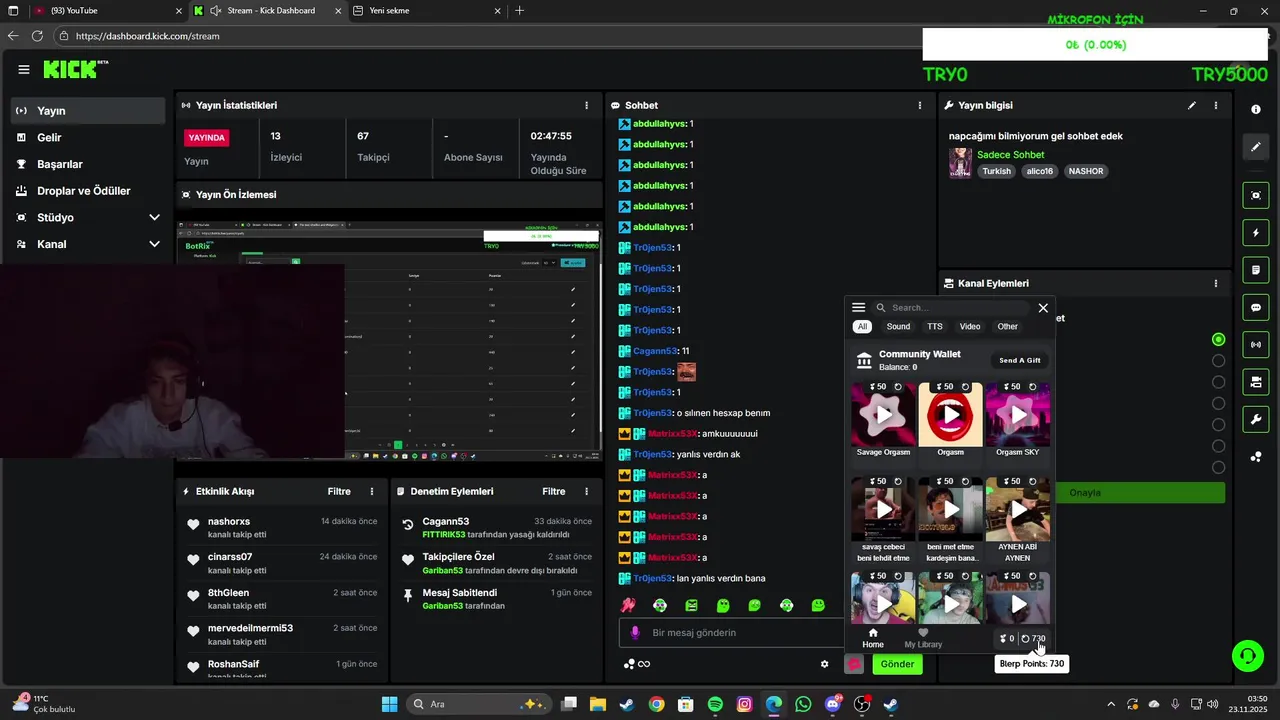The height and width of the screenshot is (720, 1280).
Task: Play the AYNEN ABİ AYNEN clip
Action: coord(1018,509)
